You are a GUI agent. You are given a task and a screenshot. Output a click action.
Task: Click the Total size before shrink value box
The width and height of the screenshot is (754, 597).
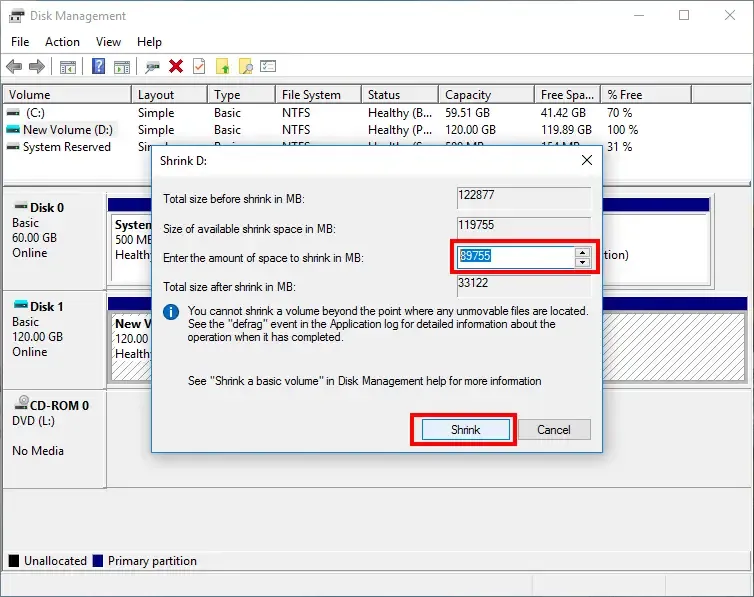pos(524,198)
